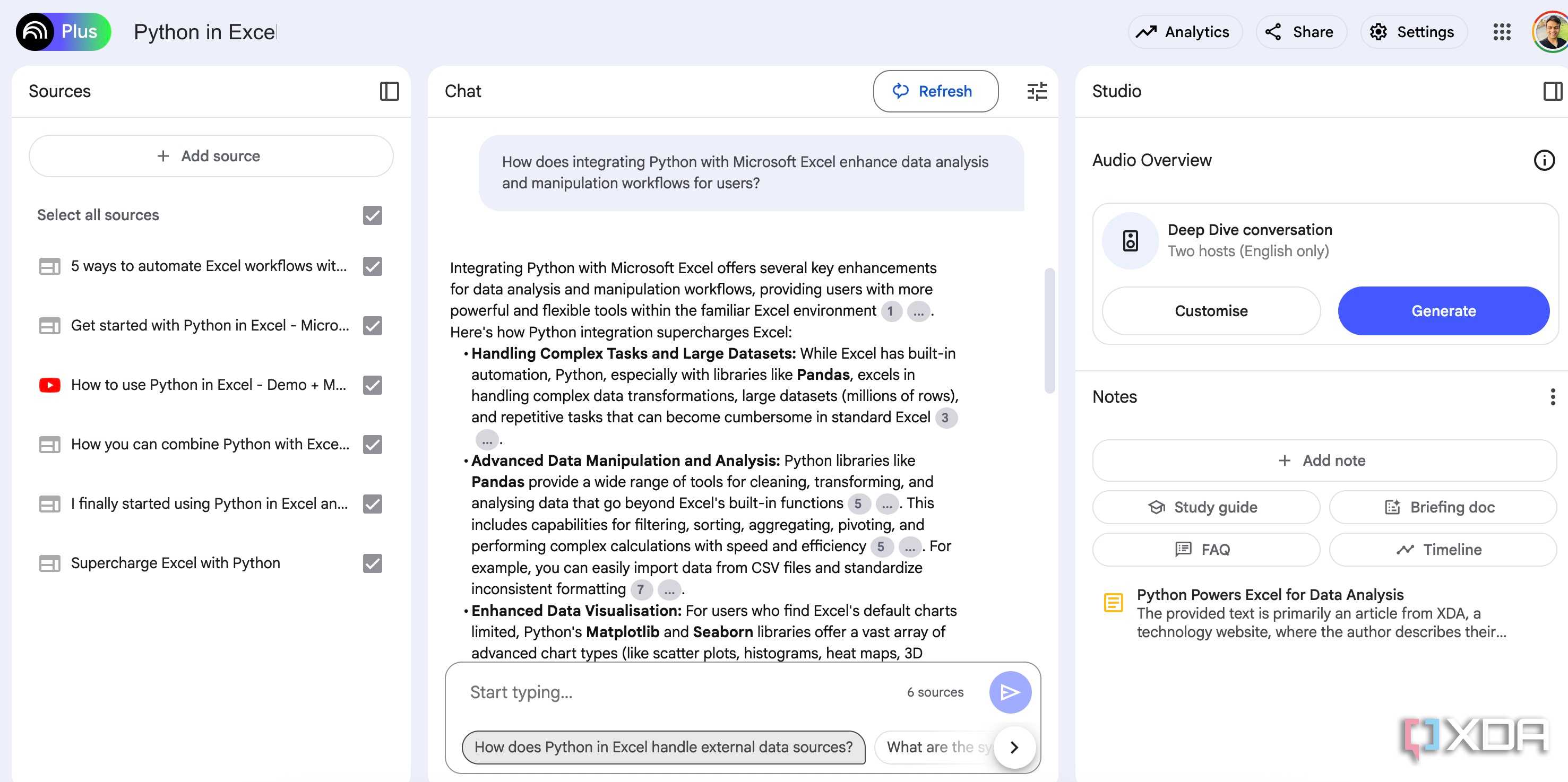Screen dimensions: 1568x782
Task: Open Python Powers Excel note icon
Action: click(1113, 603)
